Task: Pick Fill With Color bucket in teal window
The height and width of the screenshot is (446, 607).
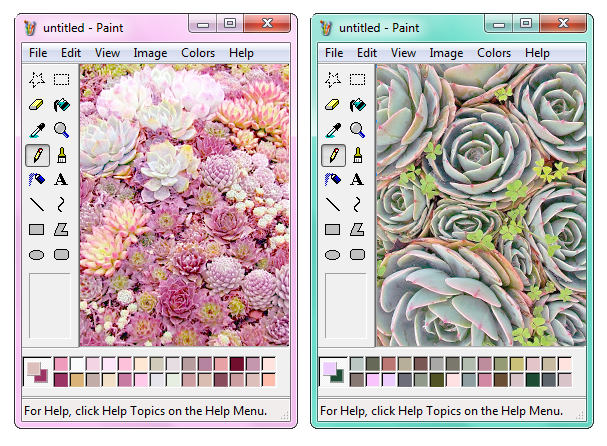Action: 357,105
